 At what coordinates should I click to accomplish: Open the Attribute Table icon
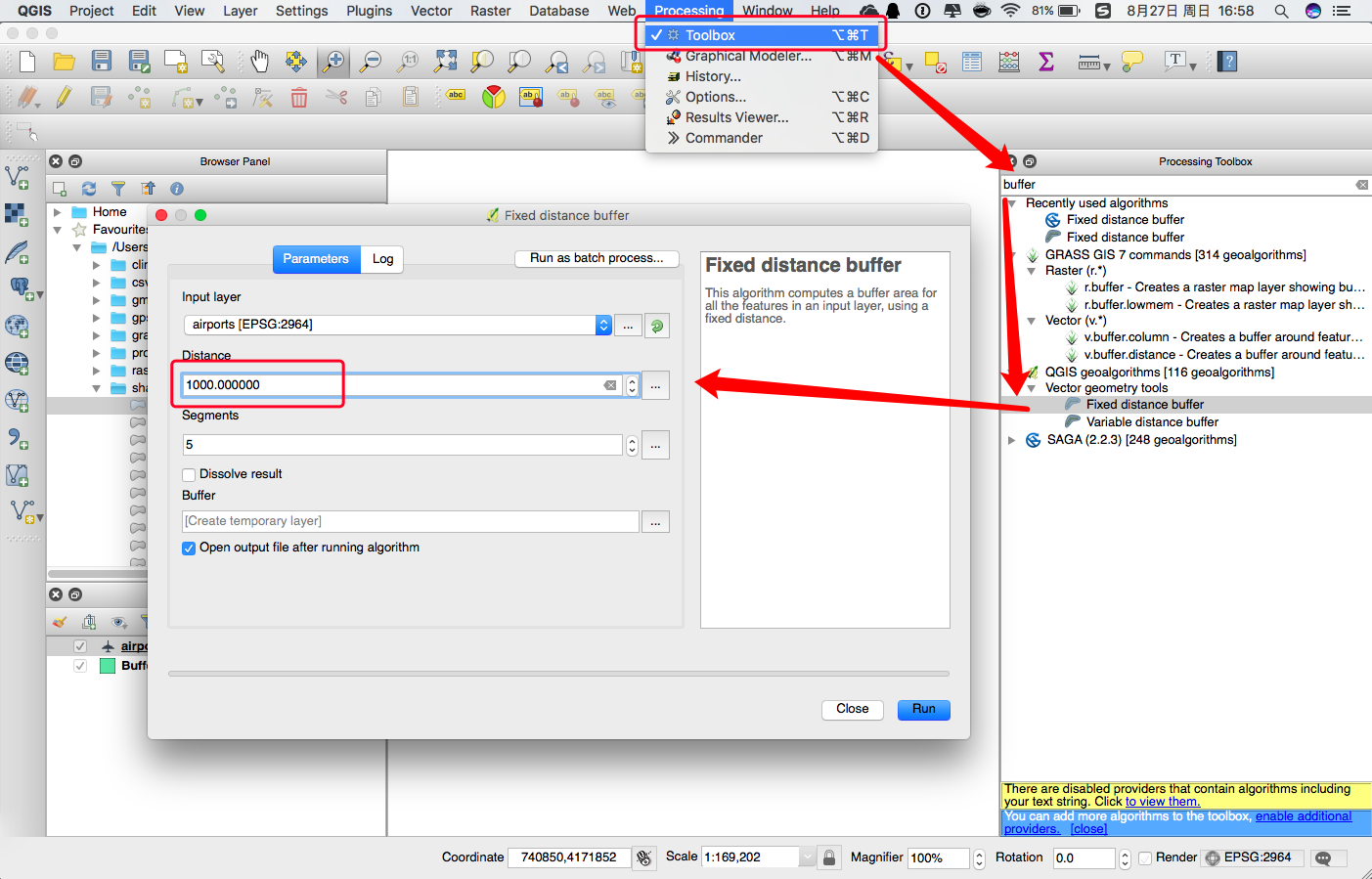tap(972, 62)
